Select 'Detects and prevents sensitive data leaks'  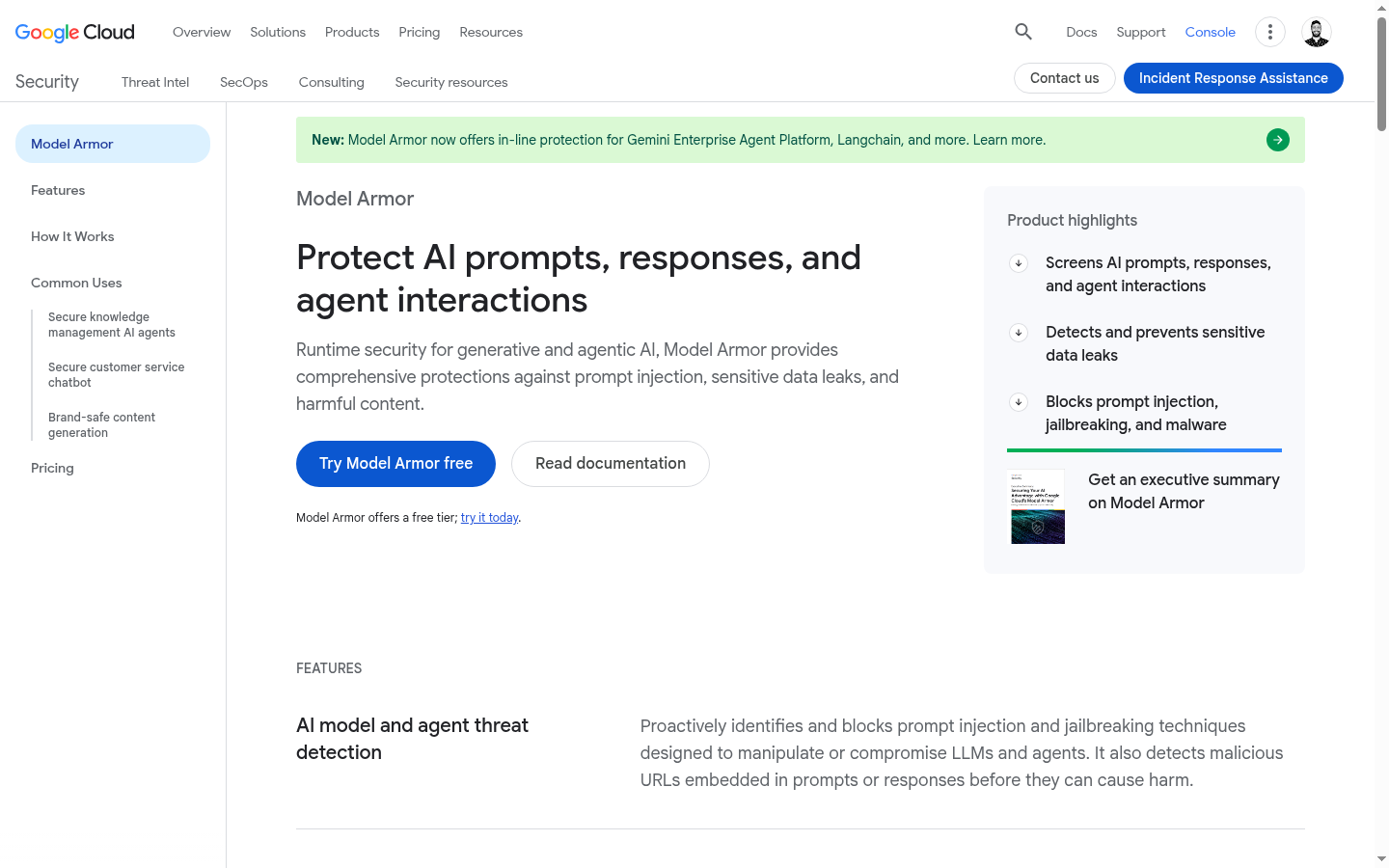click(1156, 343)
